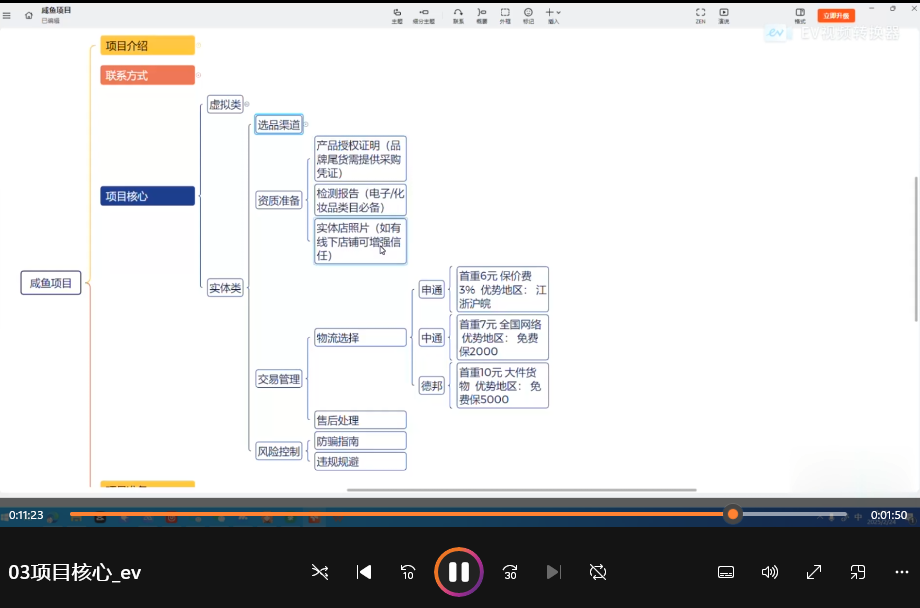This screenshot has width=920, height=608.
Task: Select the 检测报告 node
Action: (x=360, y=200)
